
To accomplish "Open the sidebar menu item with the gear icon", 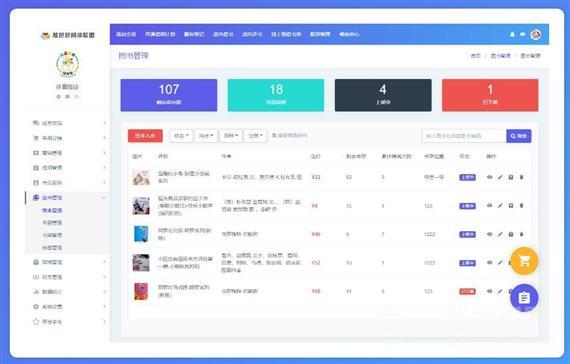I will click(47, 307).
